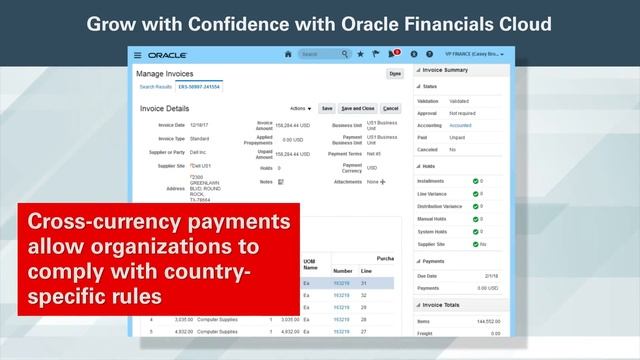This screenshot has width=640, height=360.
Task: Open notifications bell icon
Action: click(392, 54)
